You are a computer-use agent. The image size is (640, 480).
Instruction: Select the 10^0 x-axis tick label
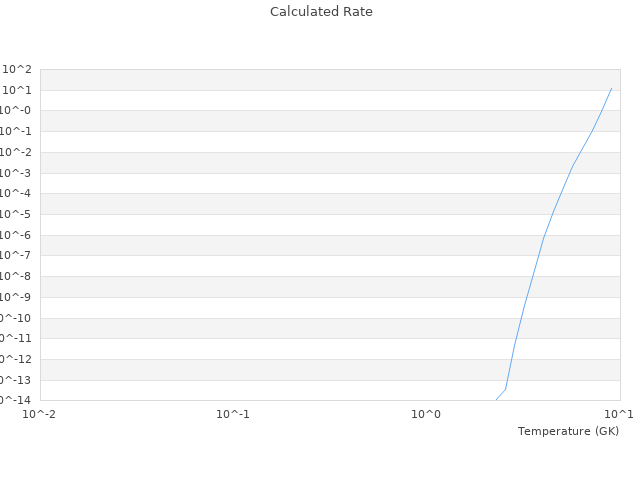[427, 414]
